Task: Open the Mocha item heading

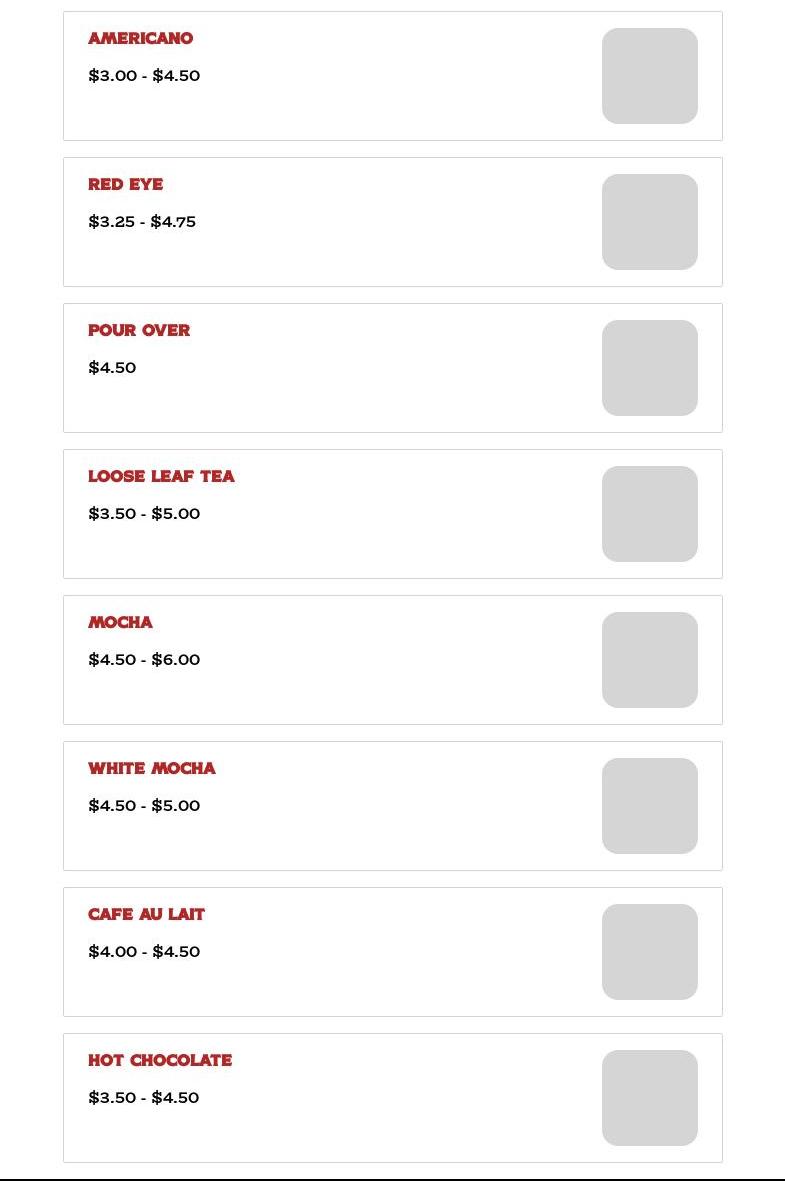Action: tap(121, 623)
